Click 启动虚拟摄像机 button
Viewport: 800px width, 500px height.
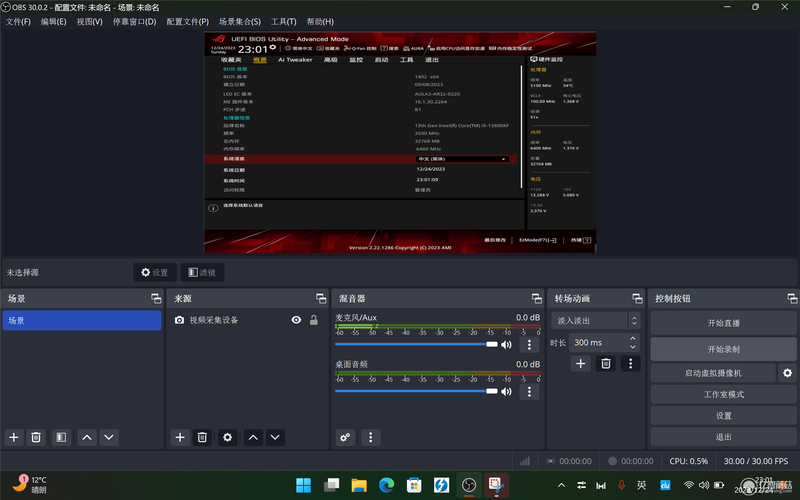[x=713, y=373]
